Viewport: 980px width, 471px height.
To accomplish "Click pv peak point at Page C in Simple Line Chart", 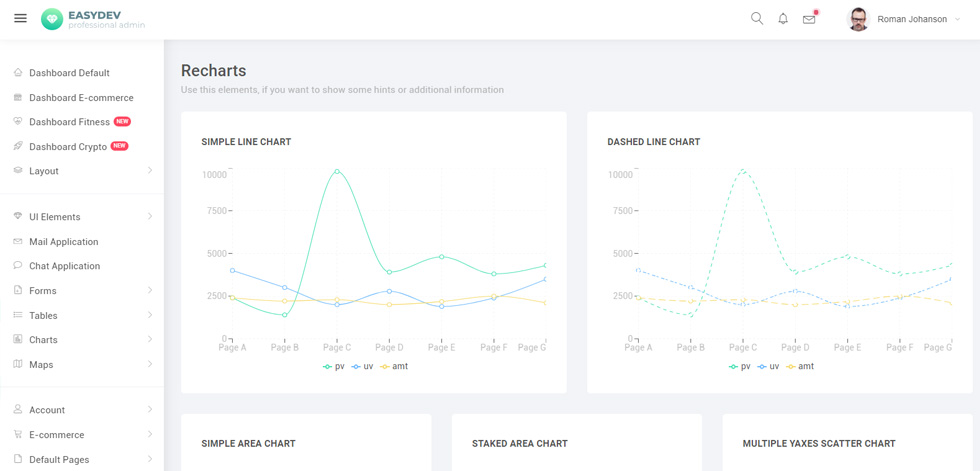I will pos(337,171).
